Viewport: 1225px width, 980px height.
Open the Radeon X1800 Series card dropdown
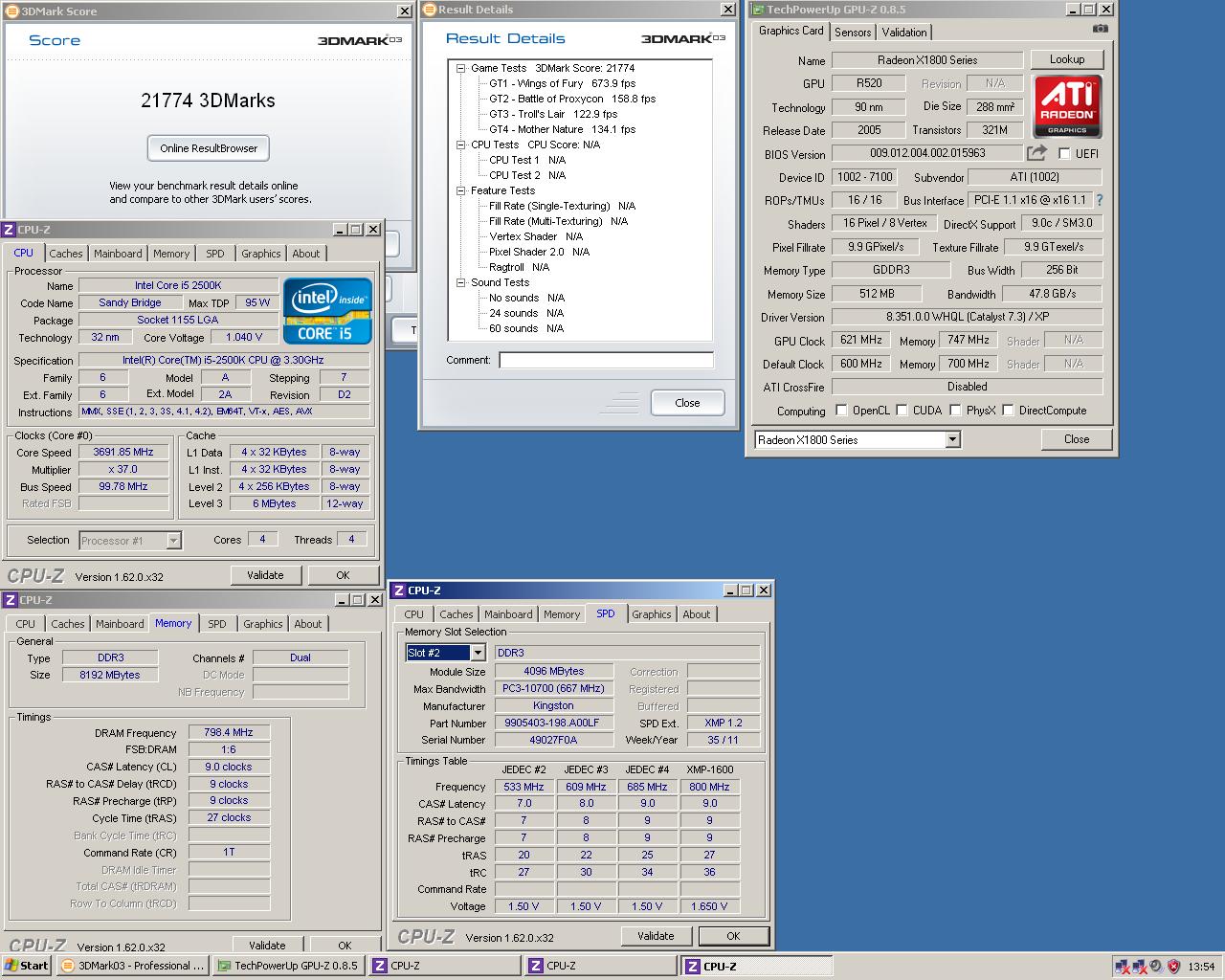pos(952,440)
